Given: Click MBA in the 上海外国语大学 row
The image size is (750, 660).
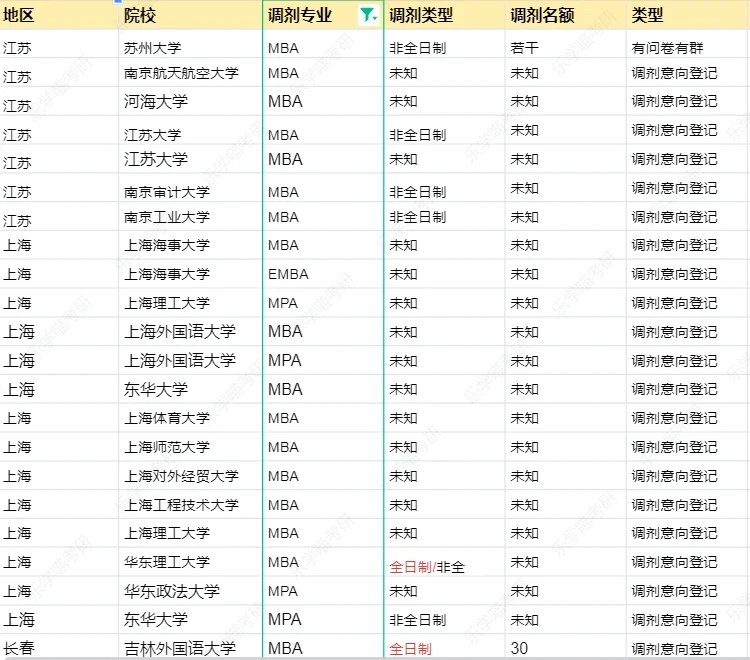Looking at the screenshot, I should pos(285,331).
